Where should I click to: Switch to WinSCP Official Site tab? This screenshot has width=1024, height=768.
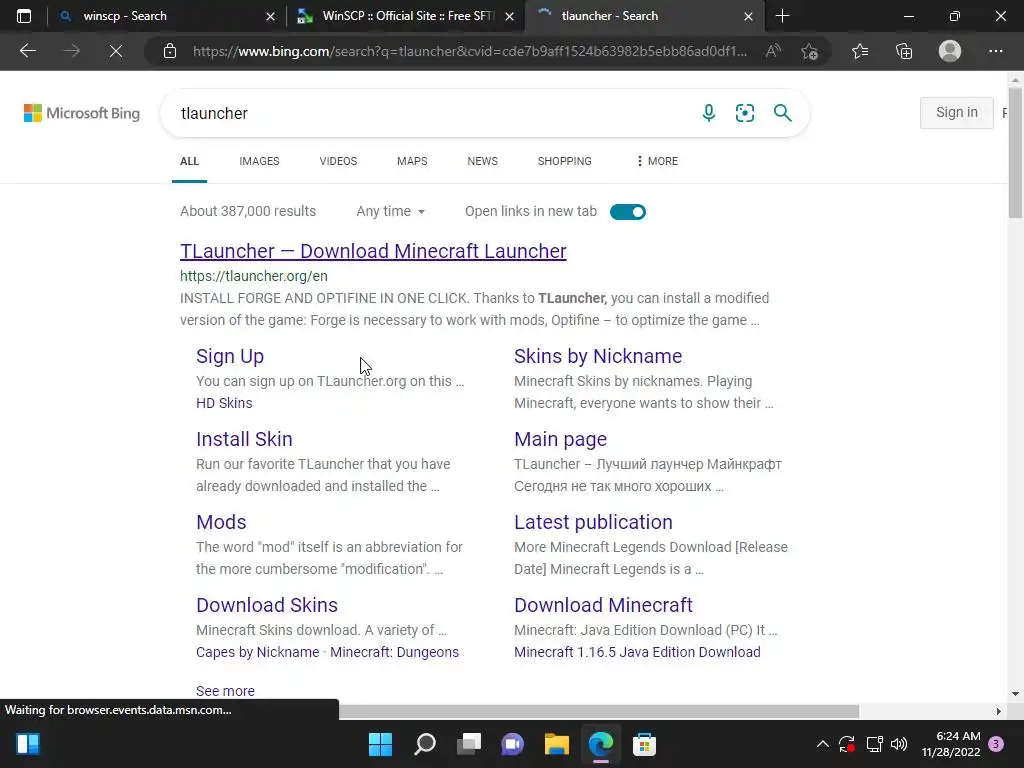[408, 16]
